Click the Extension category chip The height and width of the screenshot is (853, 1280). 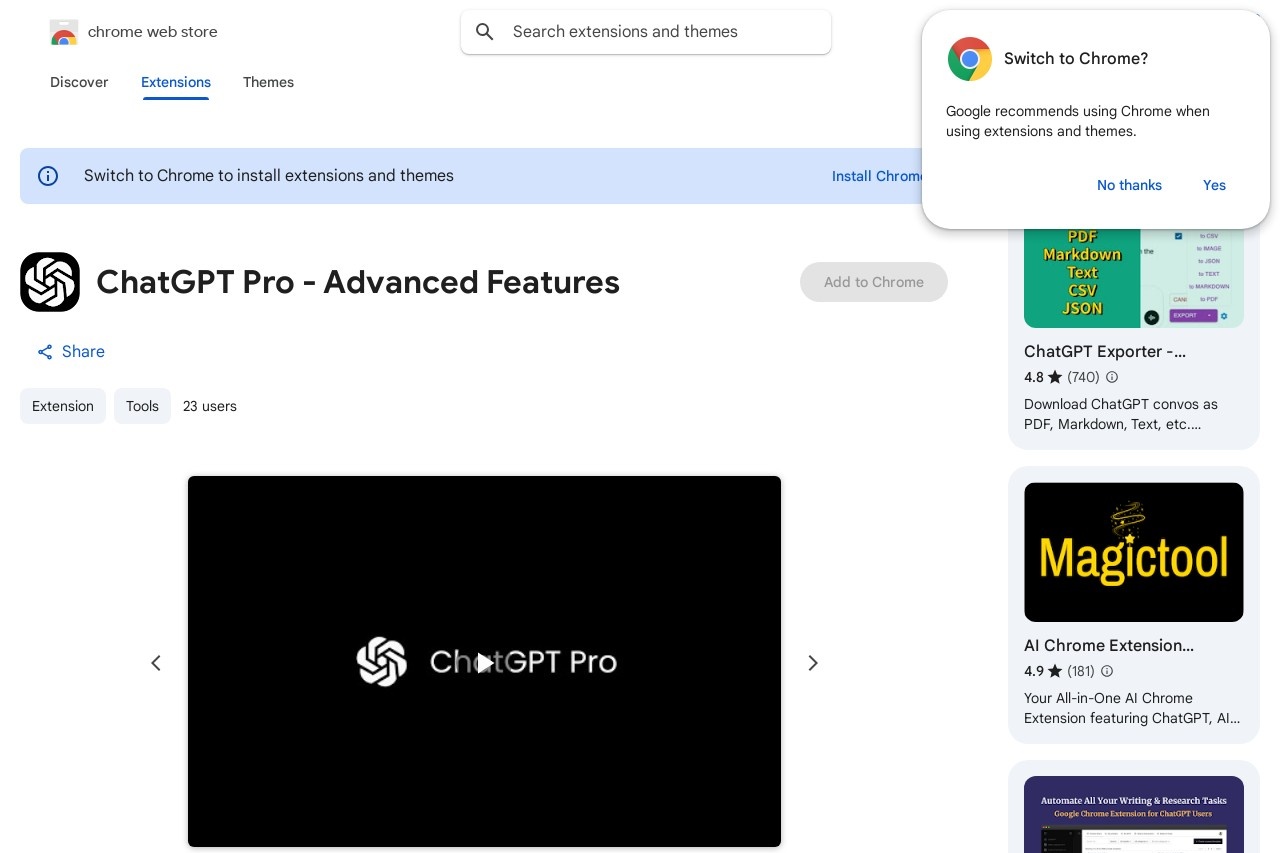click(x=63, y=406)
